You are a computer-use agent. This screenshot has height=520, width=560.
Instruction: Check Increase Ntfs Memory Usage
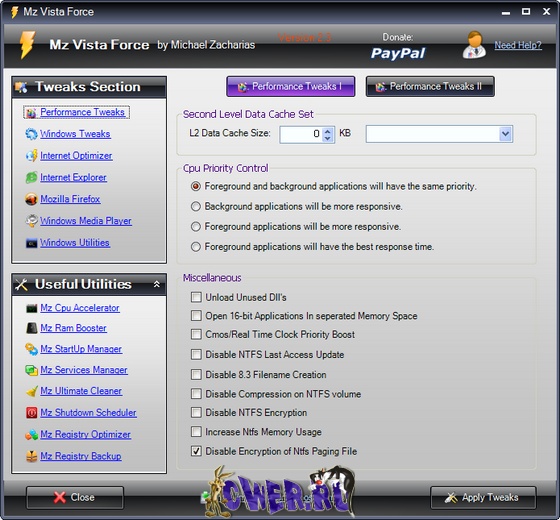coord(196,432)
